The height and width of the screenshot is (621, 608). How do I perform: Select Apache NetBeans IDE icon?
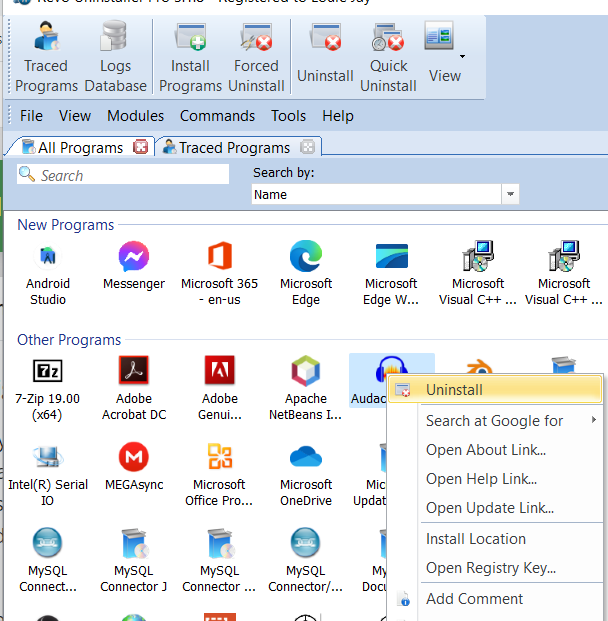pos(305,371)
